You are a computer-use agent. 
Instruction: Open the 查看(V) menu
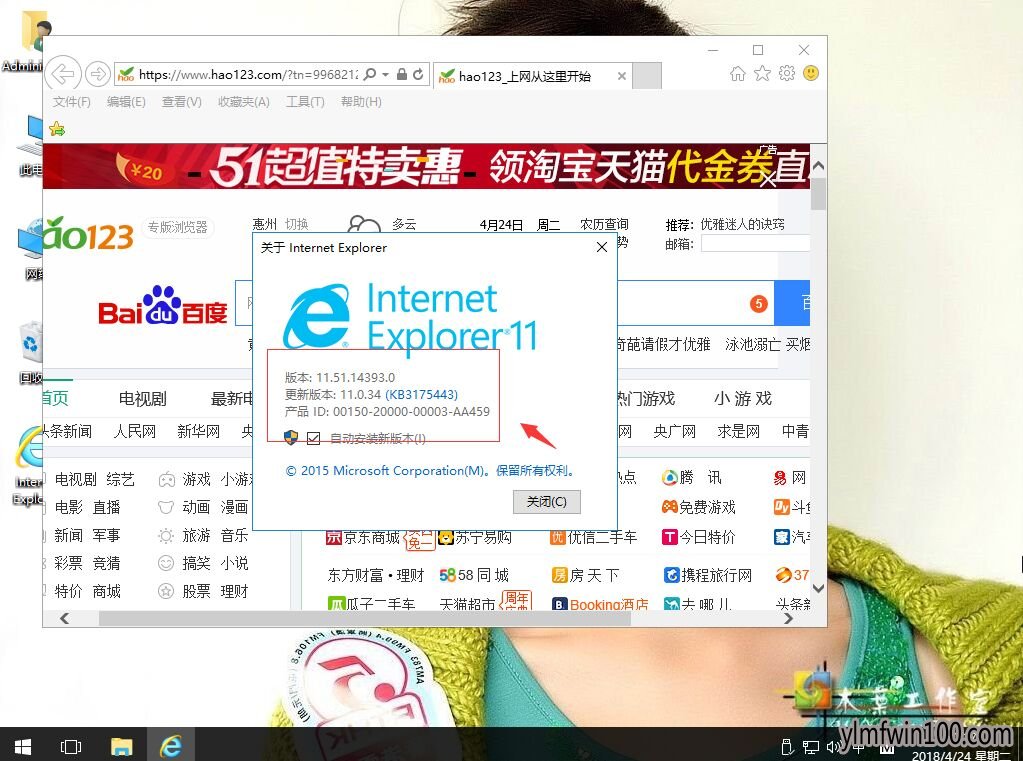(181, 102)
